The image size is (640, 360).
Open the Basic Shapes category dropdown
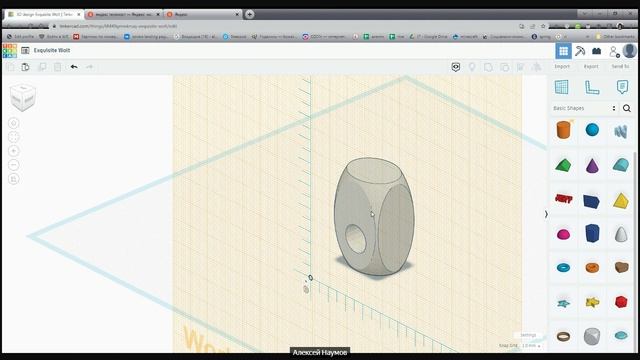[584, 108]
